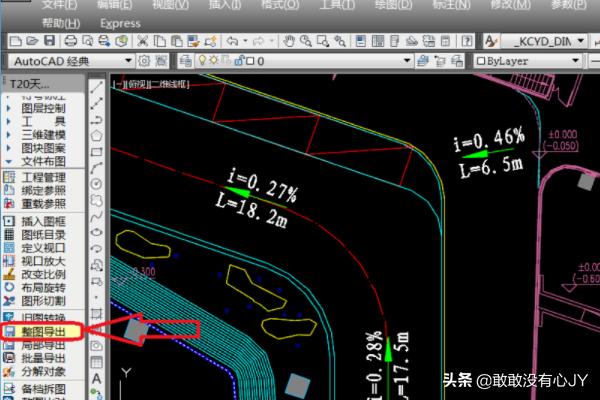
Task: Open the layer 0 dropdown list
Action: 407,61
